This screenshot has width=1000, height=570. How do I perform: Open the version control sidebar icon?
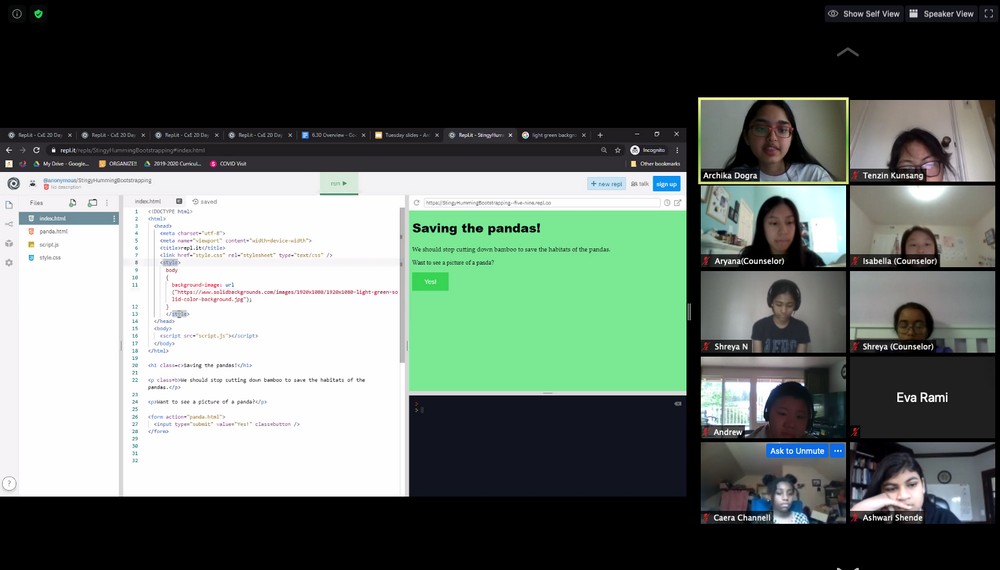tap(9, 224)
